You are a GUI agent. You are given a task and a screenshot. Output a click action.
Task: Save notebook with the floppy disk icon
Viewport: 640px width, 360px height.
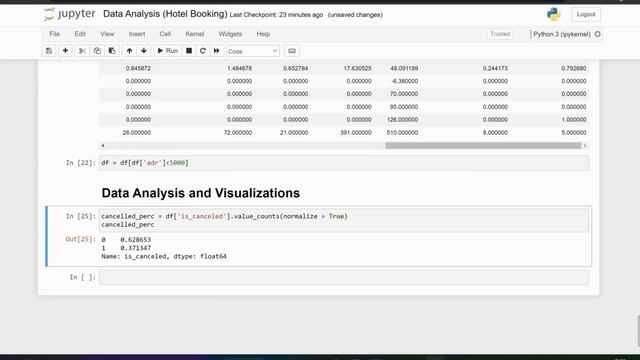point(49,51)
